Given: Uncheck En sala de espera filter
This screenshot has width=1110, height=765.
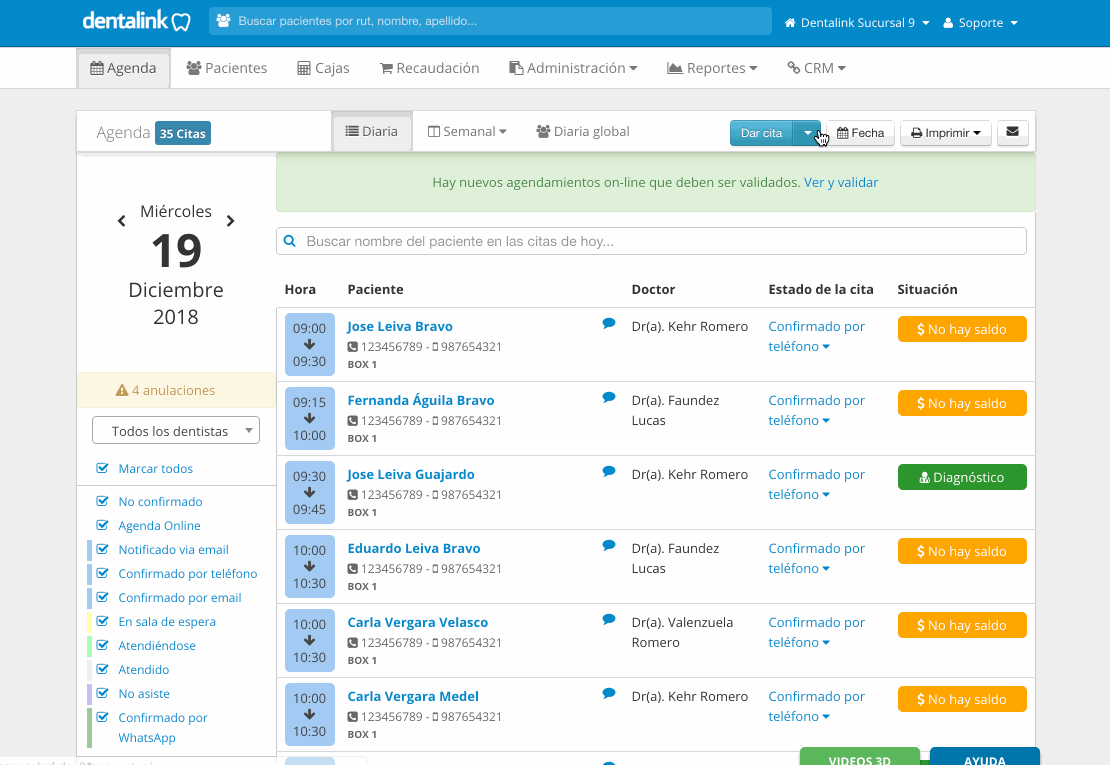Looking at the screenshot, I should (103, 621).
